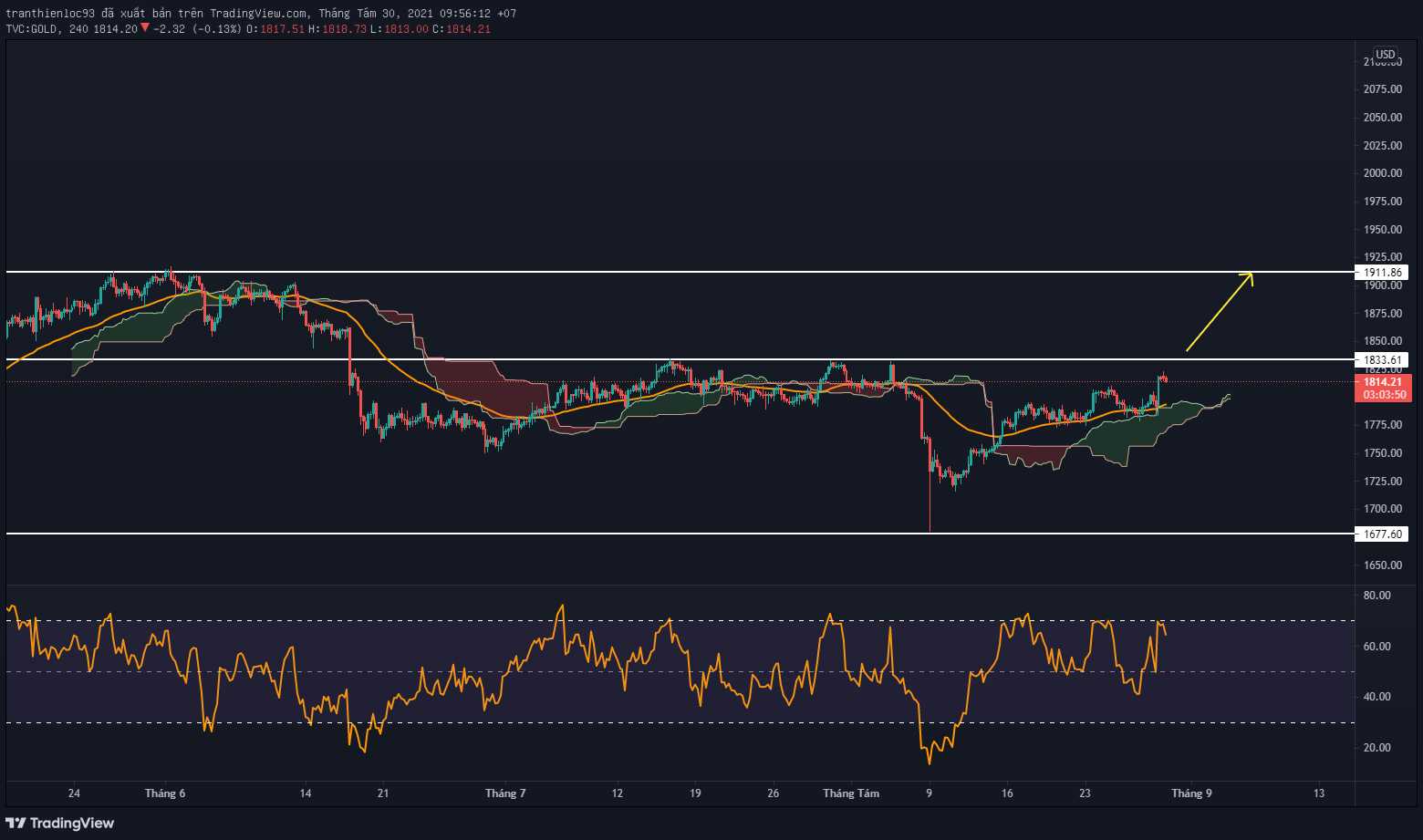Click the 1650.00 tick on price axis
Image resolution: width=1423 pixels, height=840 pixels.
[x=1383, y=565]
